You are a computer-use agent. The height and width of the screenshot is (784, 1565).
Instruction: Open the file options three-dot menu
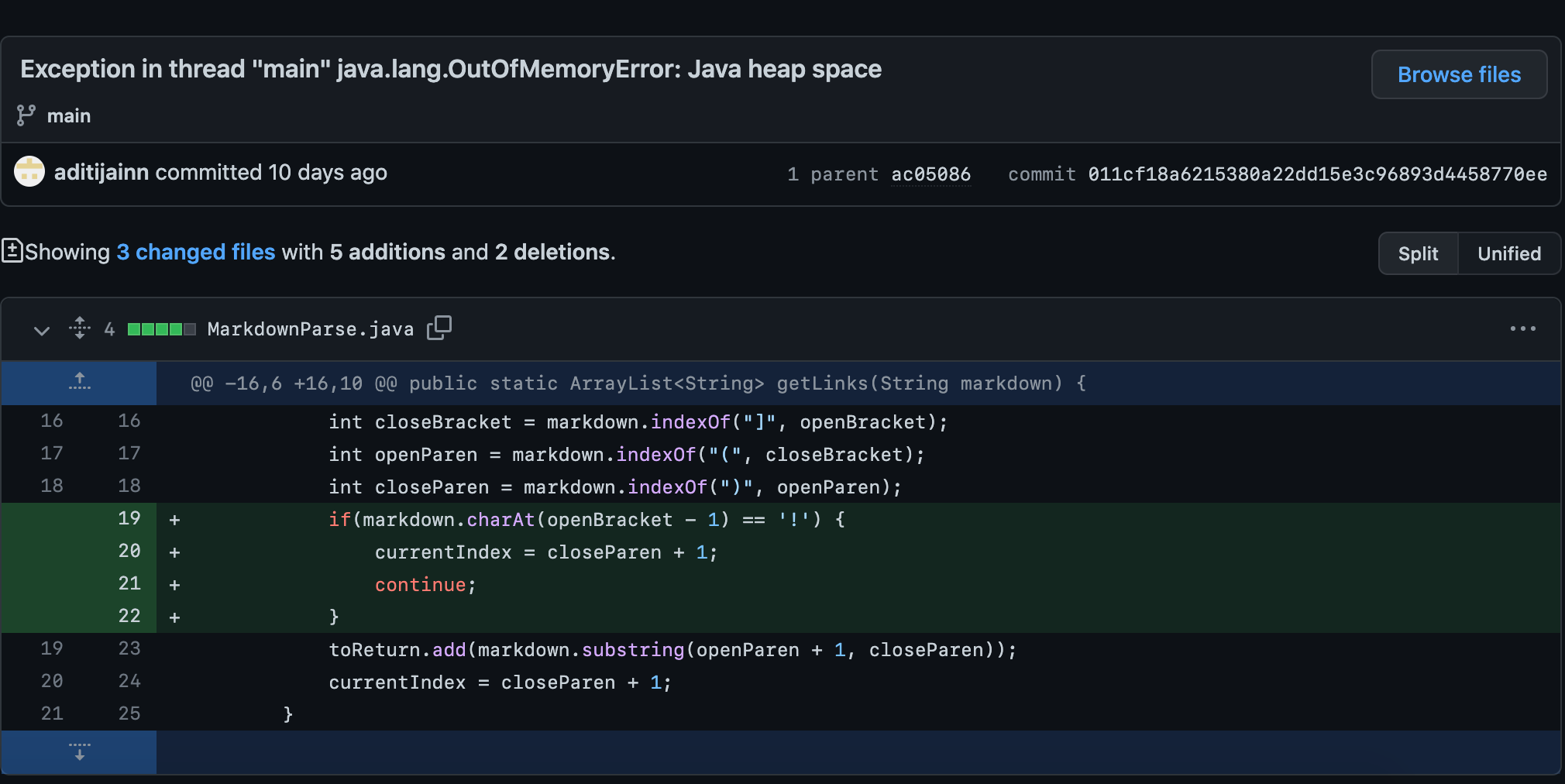pyautogui.click(x=1522, y=328)
